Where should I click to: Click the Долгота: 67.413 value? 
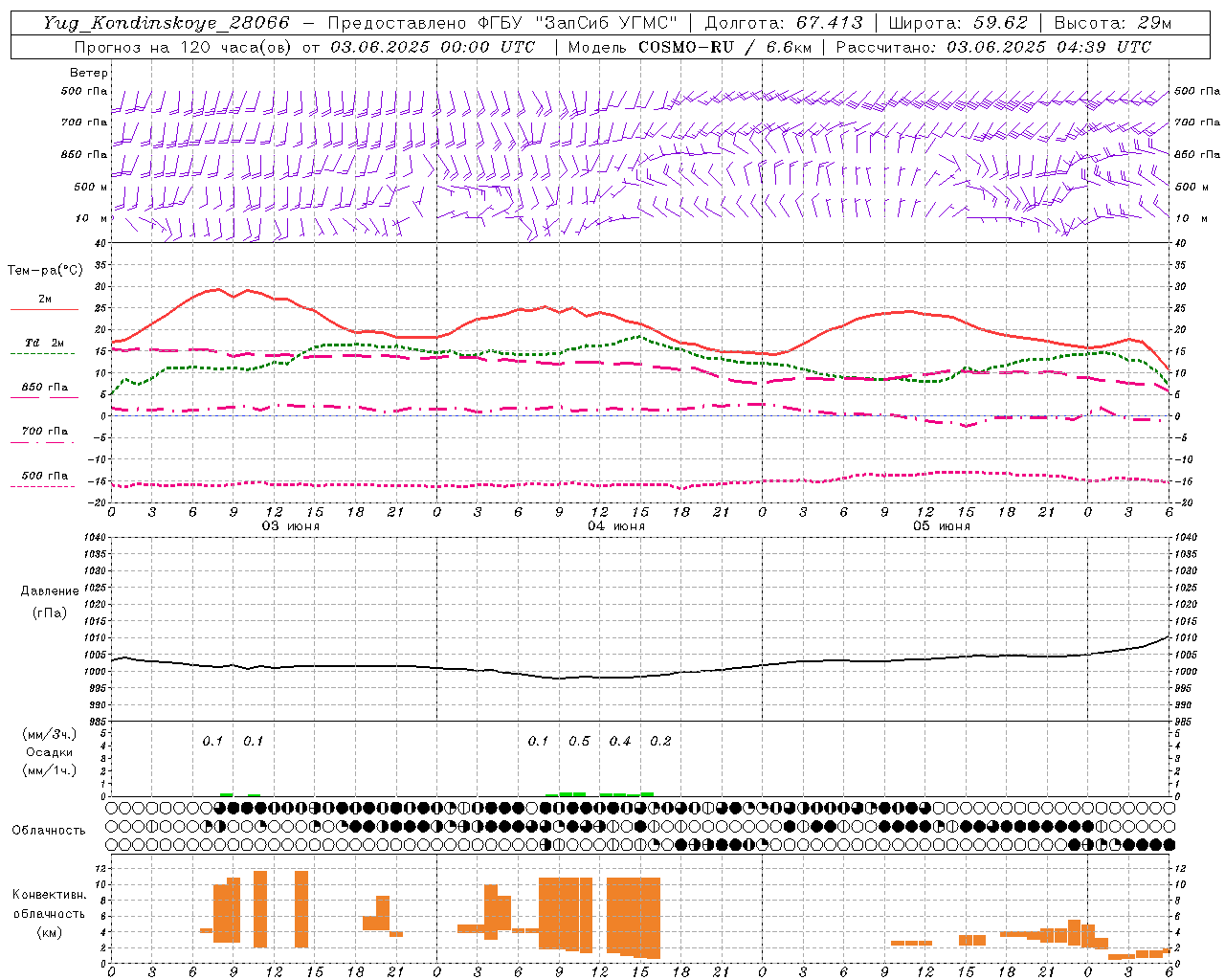click(784, 23)
